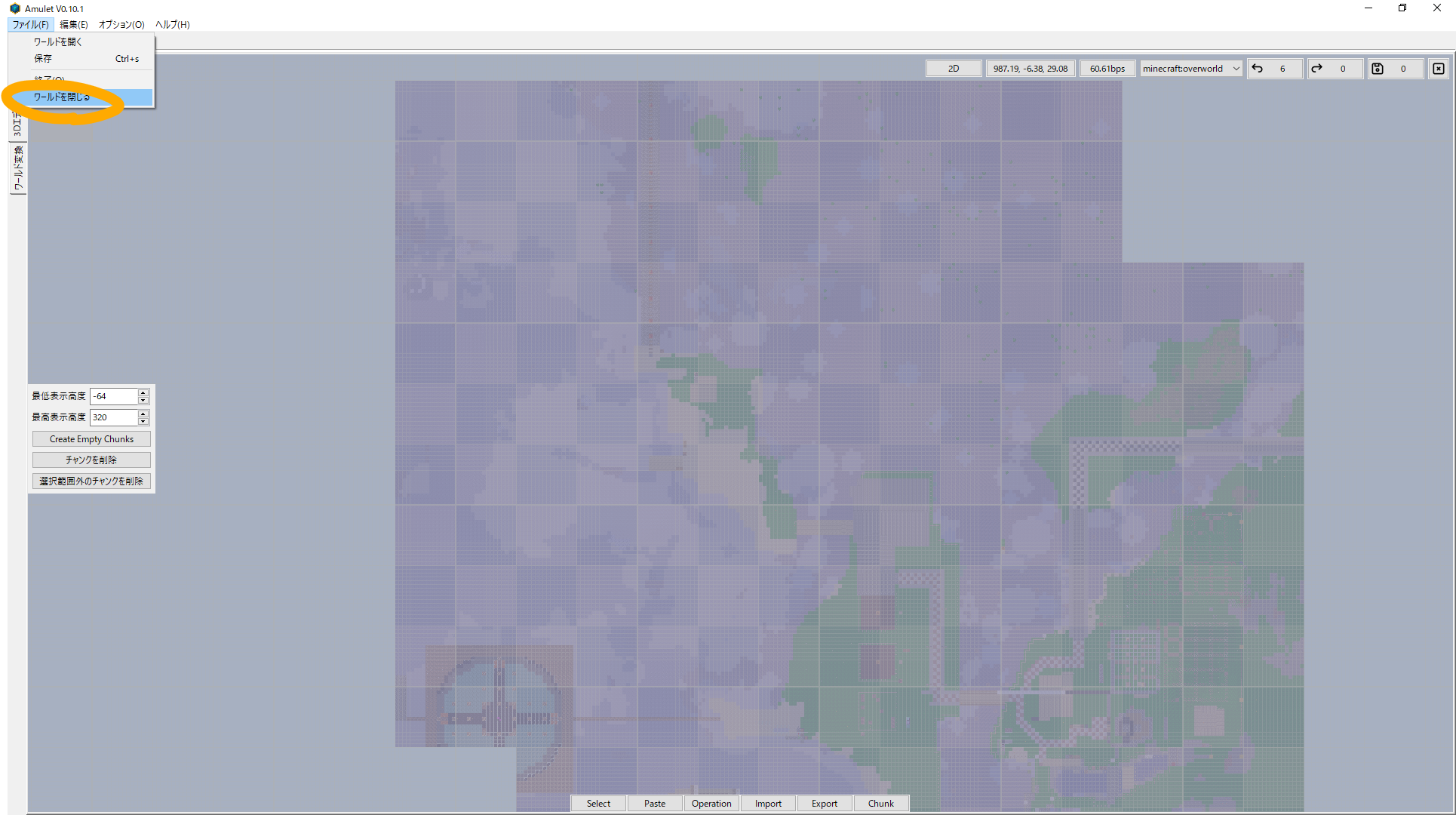1456x815 pixels.
Task: Decrease the 最高表示高度 value with down arrow
Action: point(143,421)
